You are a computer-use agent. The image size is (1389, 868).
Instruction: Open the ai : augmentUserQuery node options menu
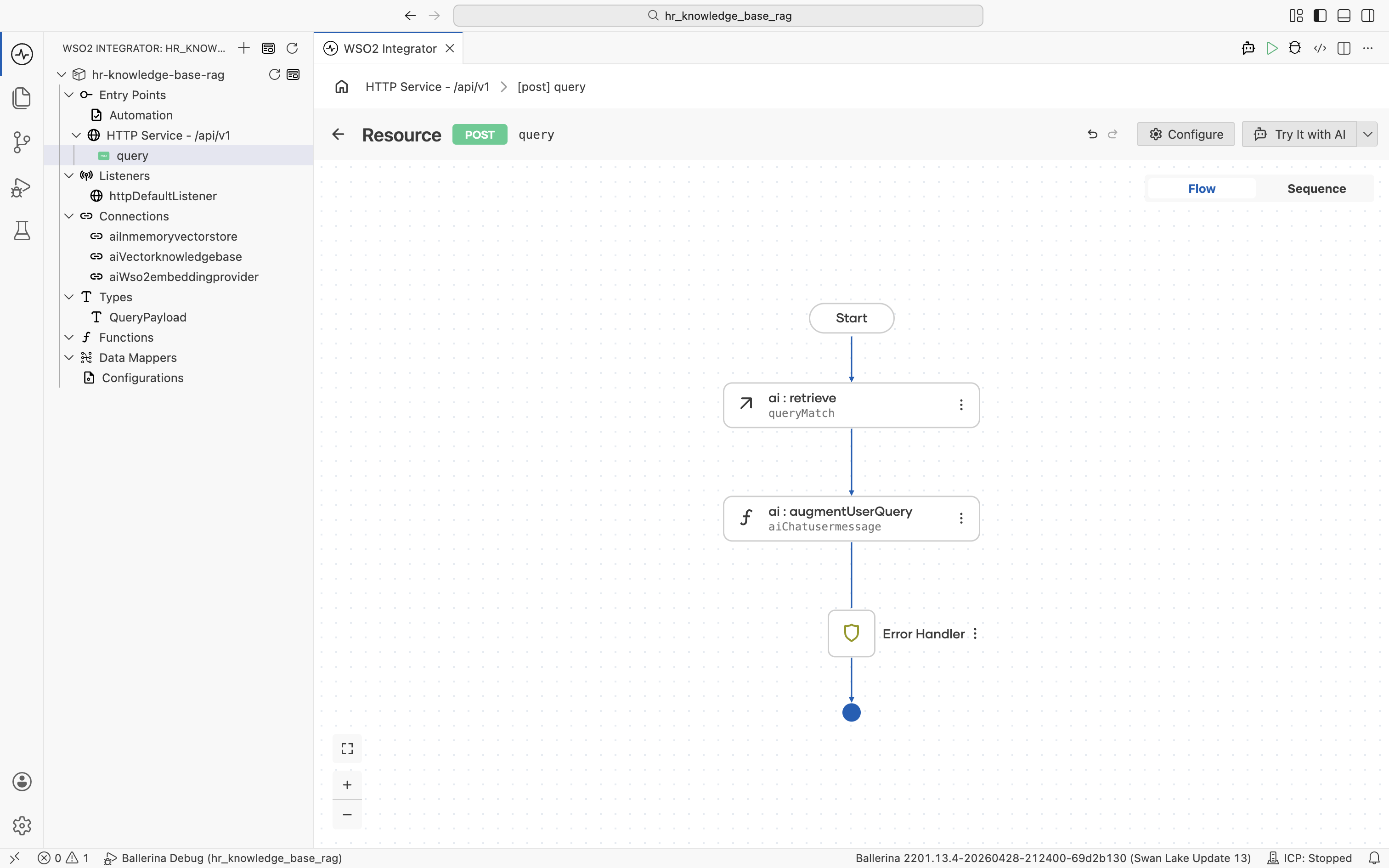[961, 519]
